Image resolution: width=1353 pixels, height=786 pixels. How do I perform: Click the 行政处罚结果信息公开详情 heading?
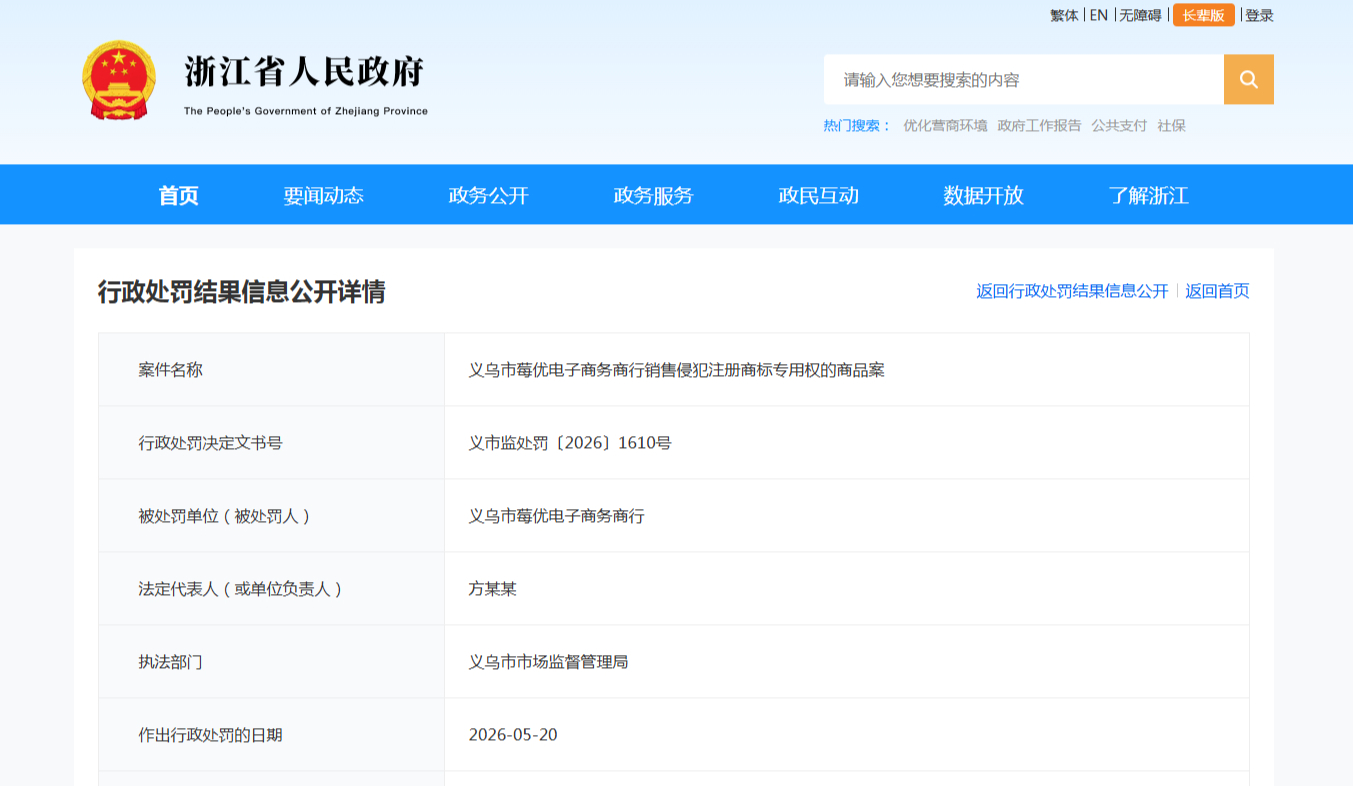coord(241,291)
